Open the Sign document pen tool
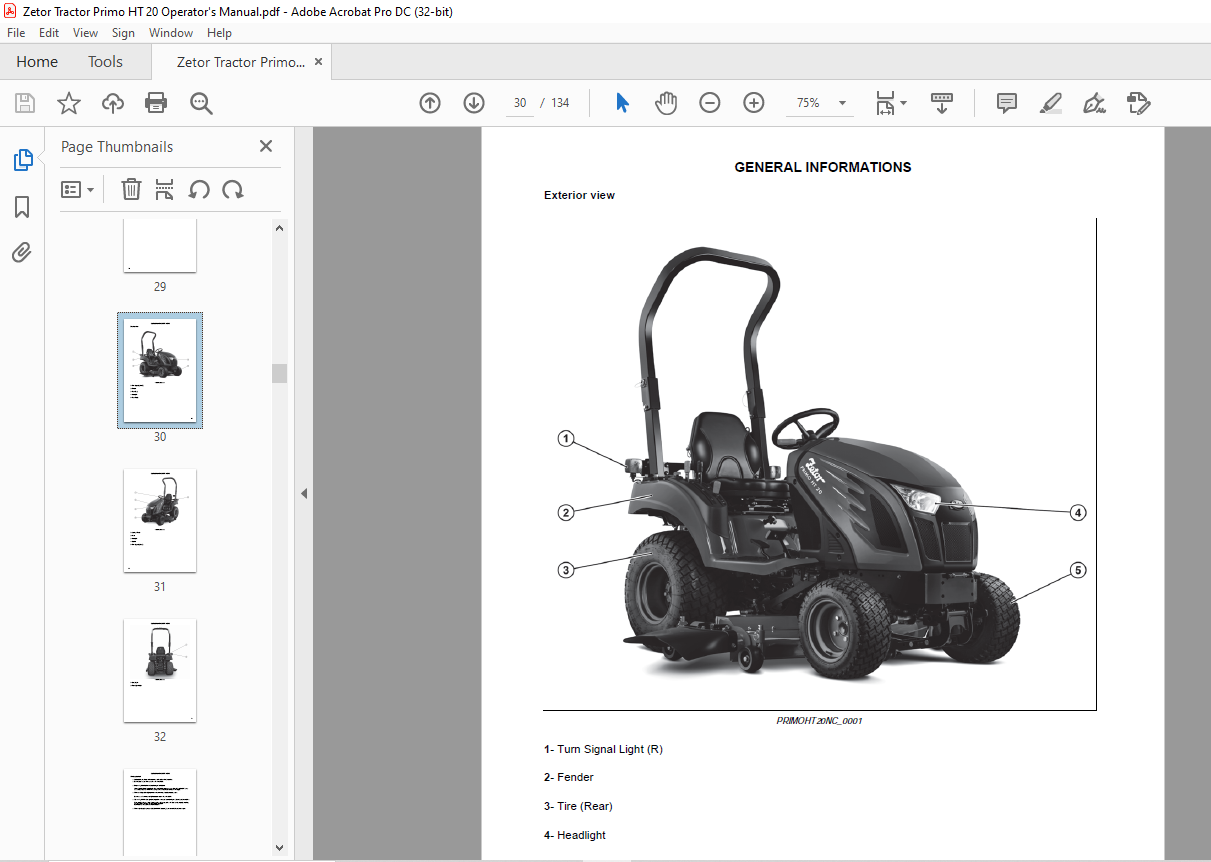Viewport: 1211px width, 862px height. click(1094, 103)
